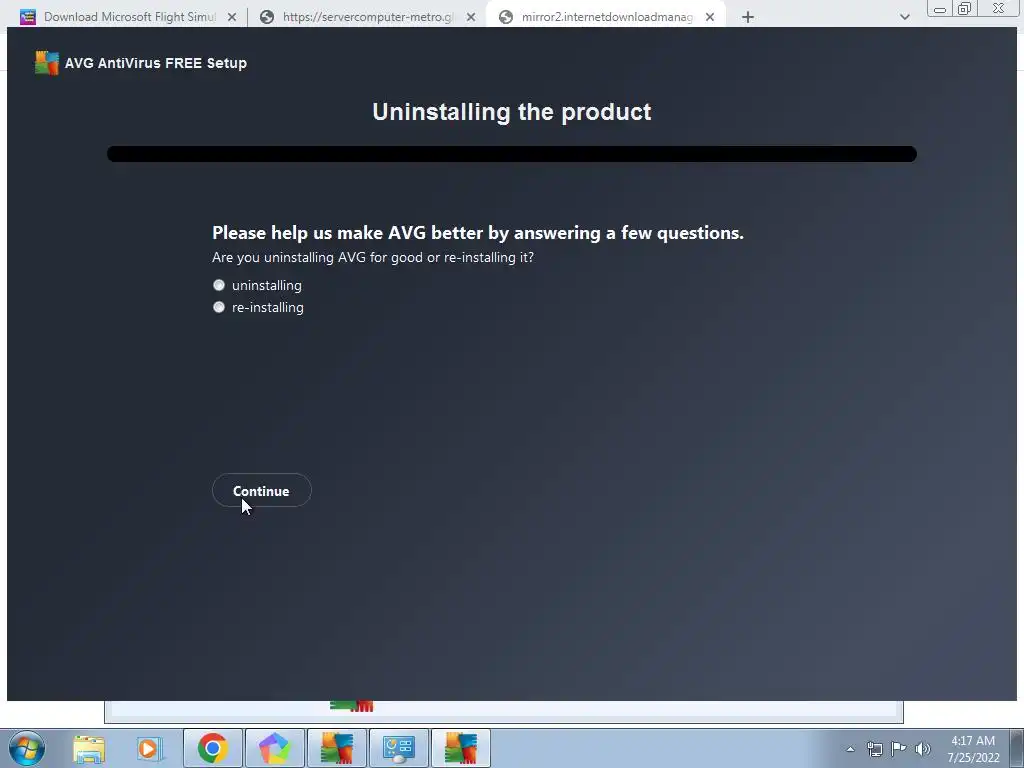
Task: Switch to Download Microsoft Flight Simulator tab
Action: (x=129, y=17)
